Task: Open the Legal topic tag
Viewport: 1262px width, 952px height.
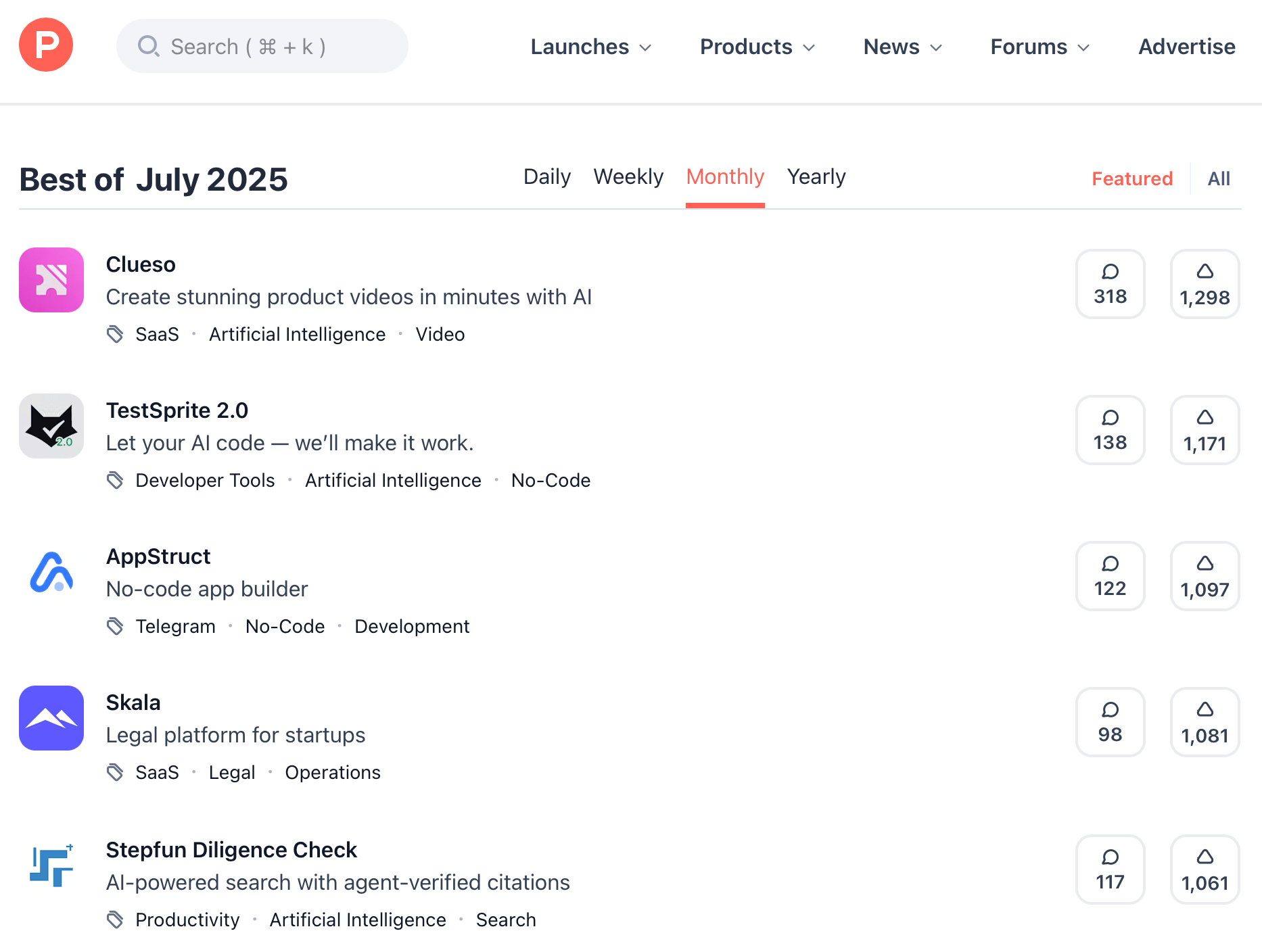Action: point(232,772)
